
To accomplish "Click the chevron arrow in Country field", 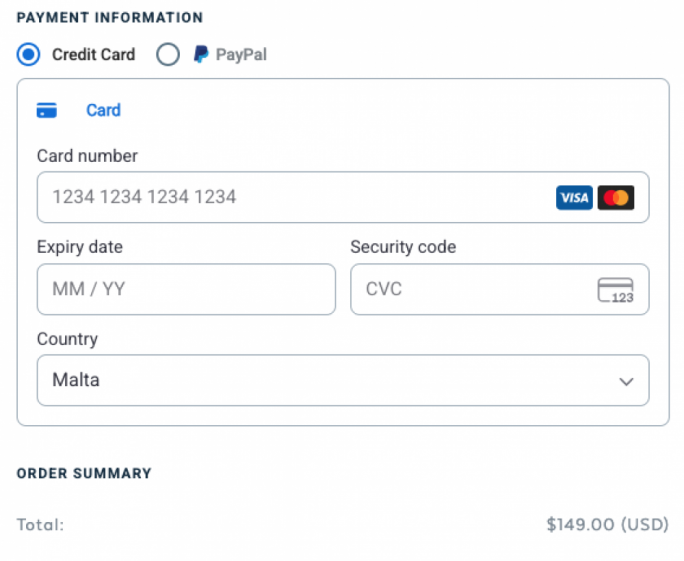I will [626, 382].
